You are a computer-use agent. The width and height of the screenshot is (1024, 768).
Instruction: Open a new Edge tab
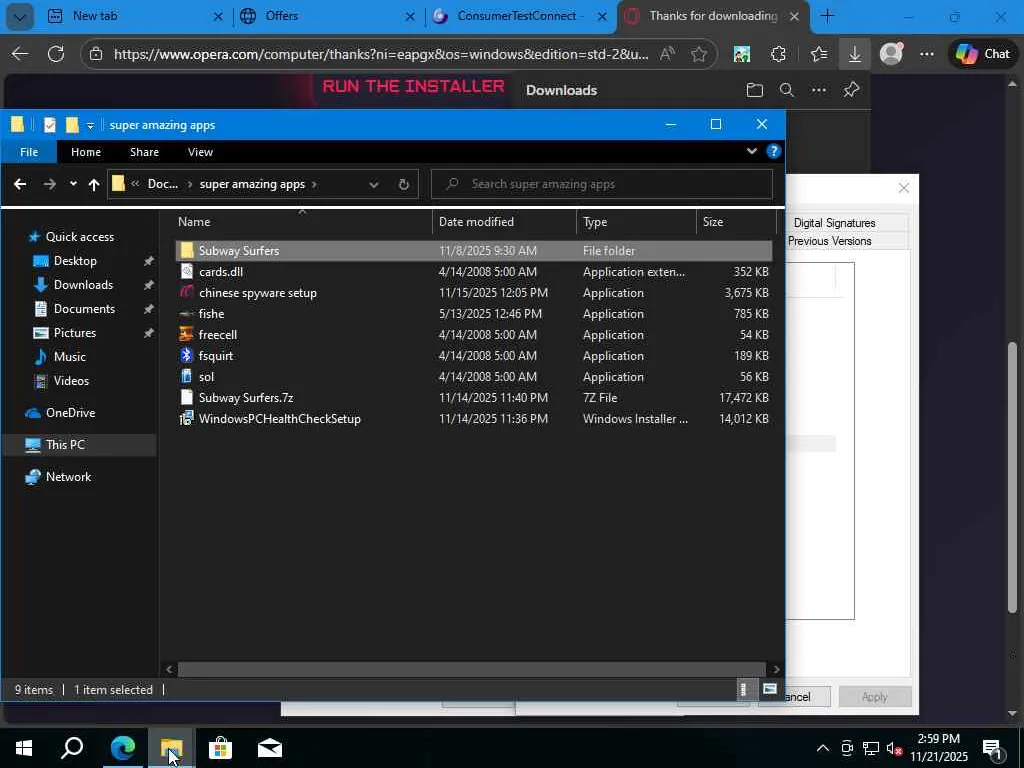point(827,16)
